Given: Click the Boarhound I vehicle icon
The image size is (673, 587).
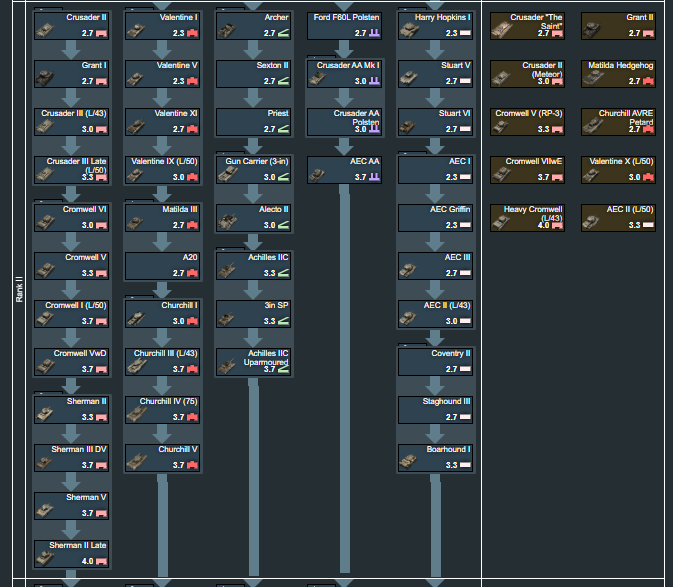Looking at the screenshot, I should coord(411,462).
